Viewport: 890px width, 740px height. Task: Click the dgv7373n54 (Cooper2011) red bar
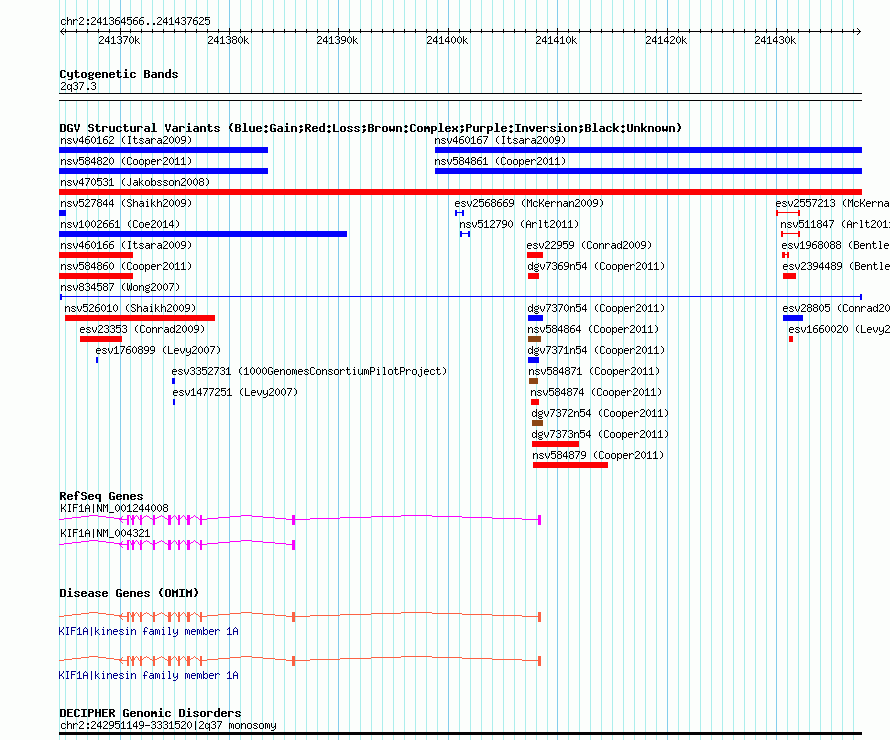click(556, 444)
